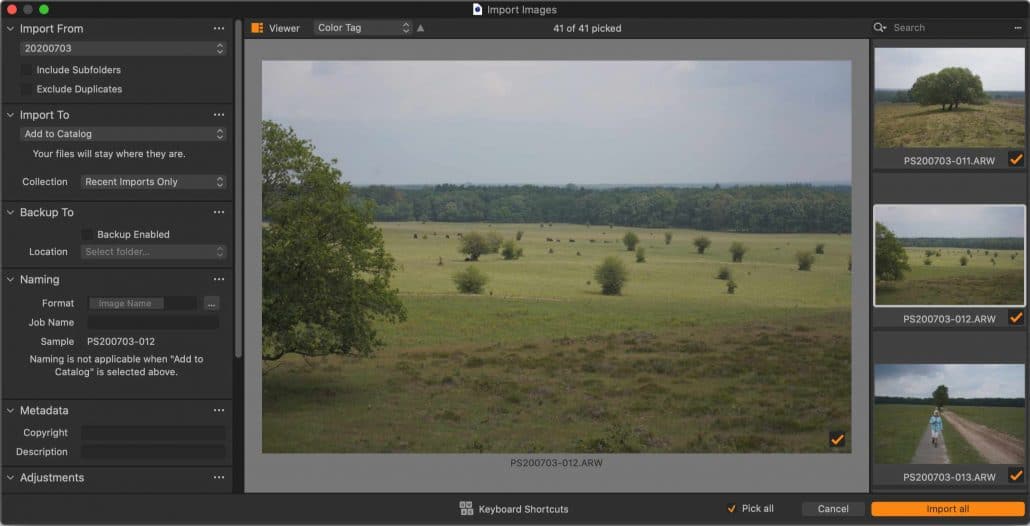Collapse the Import From section

[x=11, y=29]
